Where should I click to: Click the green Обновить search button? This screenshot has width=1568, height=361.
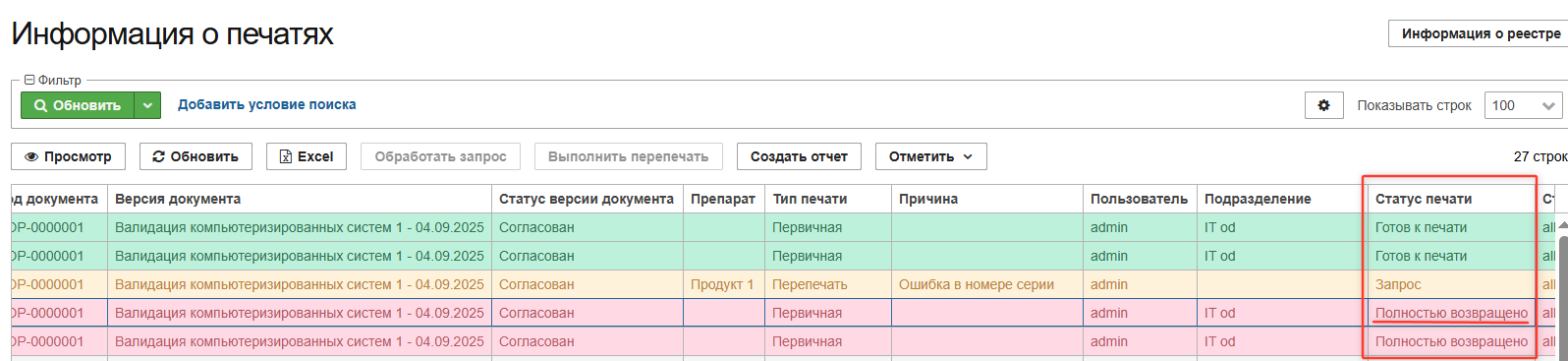tap(78, 105)
